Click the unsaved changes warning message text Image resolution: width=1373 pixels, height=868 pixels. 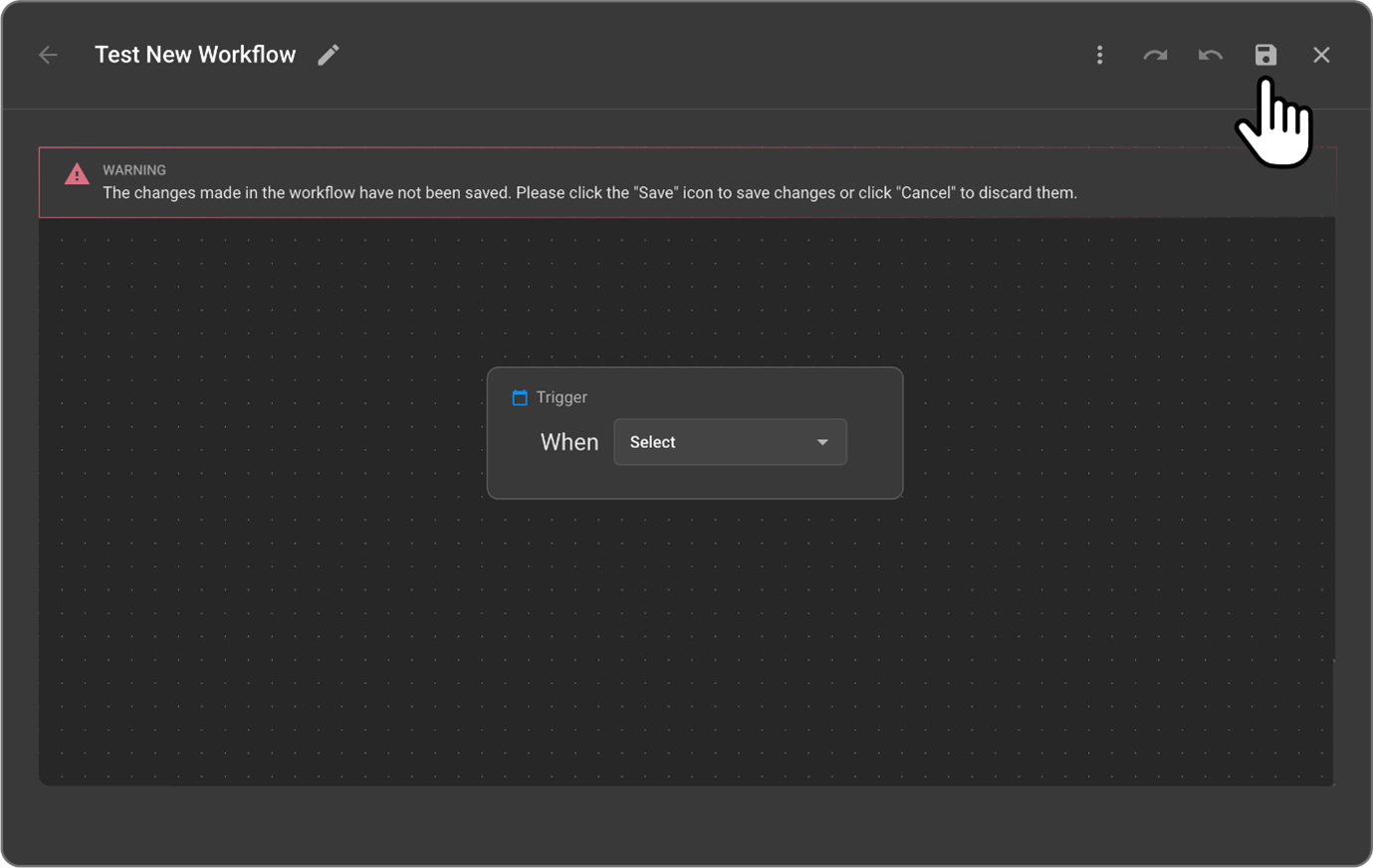pyautogui.click(x=589, y=193)
